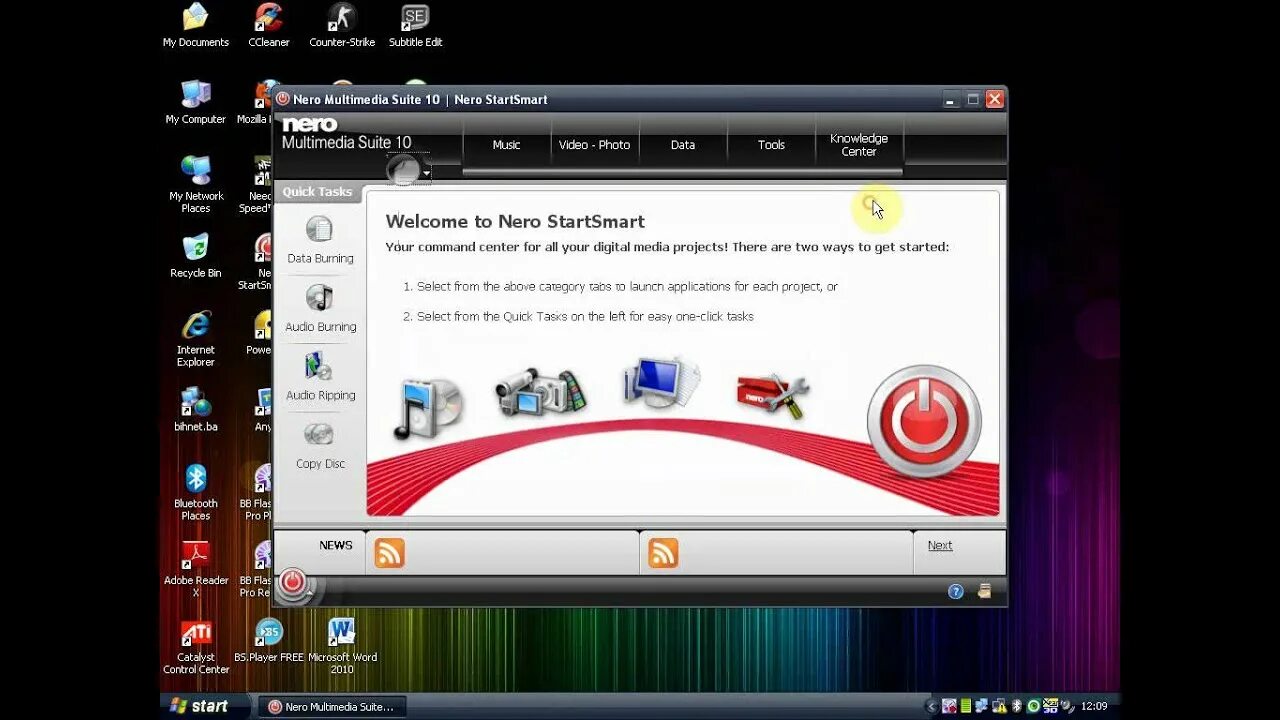1280x720 pixels.
Task: Select the BS.Player FREE desktop shortcut
Action: tap(269, 642)
